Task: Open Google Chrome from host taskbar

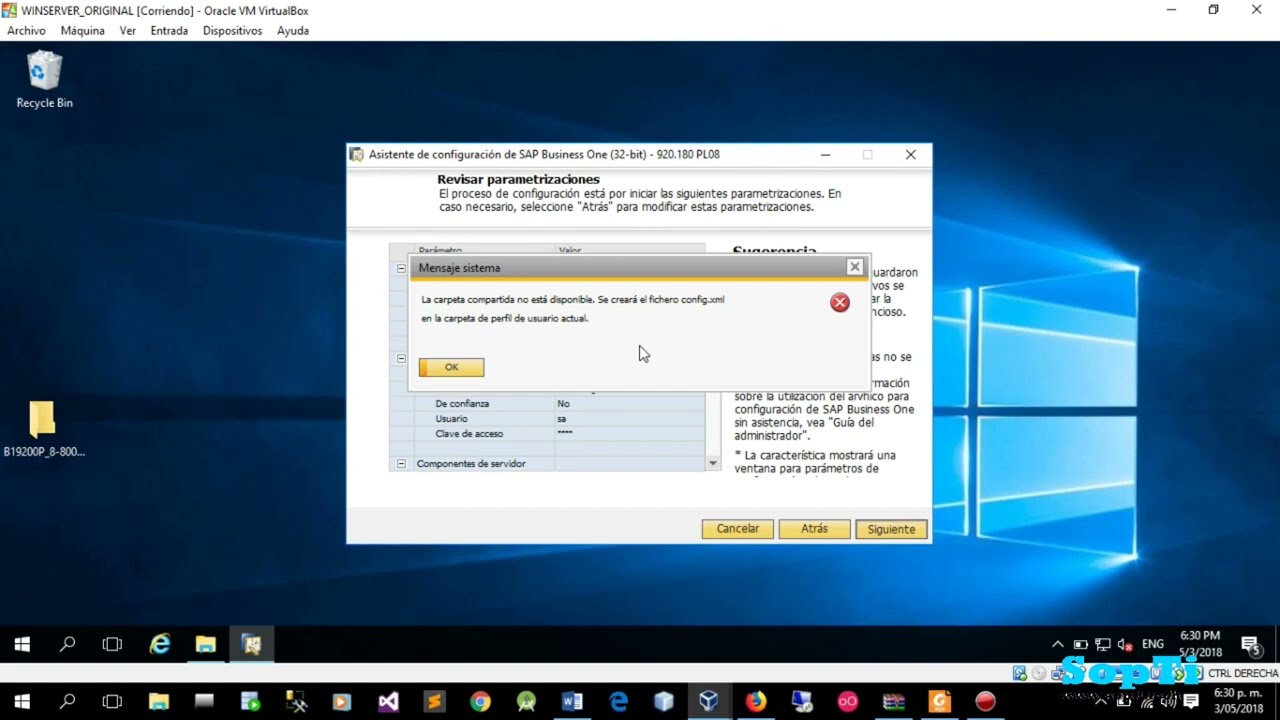Action: 480,701
